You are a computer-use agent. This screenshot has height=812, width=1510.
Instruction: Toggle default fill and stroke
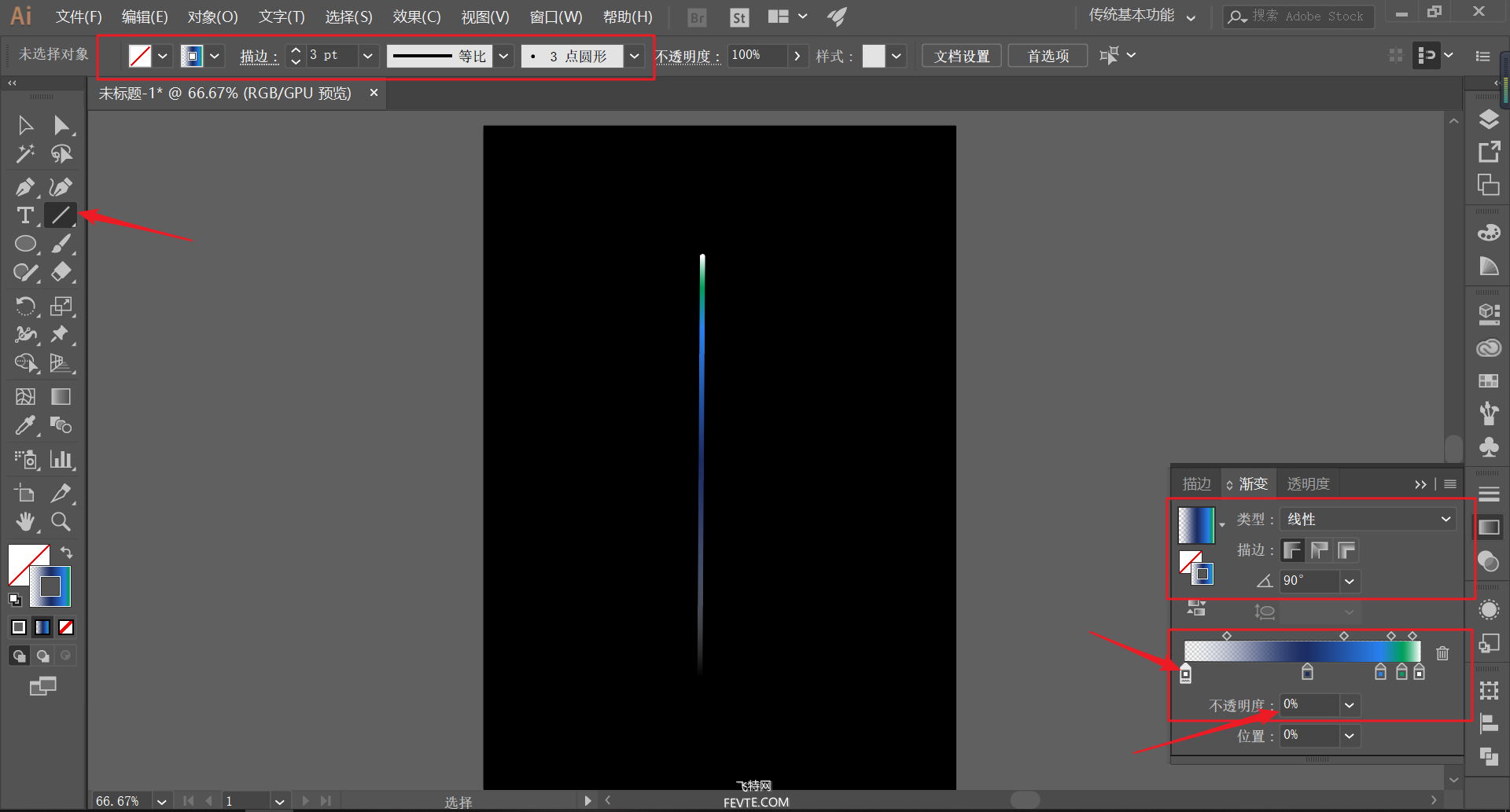[15, 599]
